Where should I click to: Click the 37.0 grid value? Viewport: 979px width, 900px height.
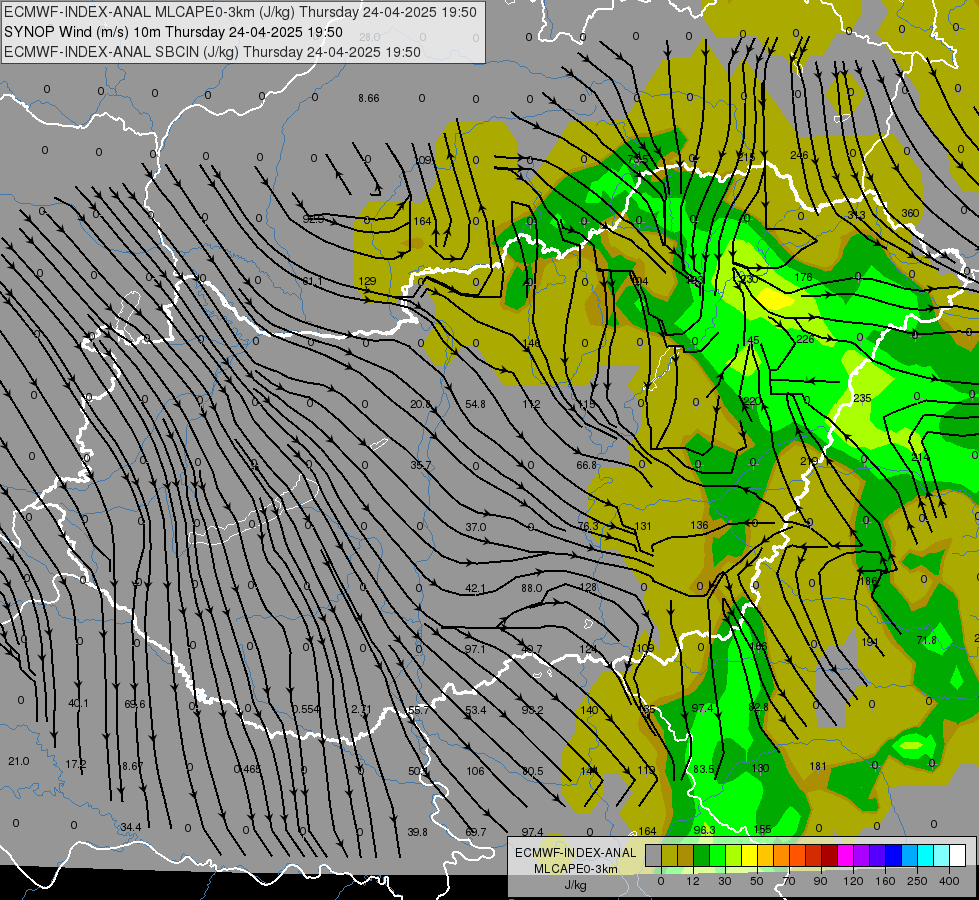point(476,527)
